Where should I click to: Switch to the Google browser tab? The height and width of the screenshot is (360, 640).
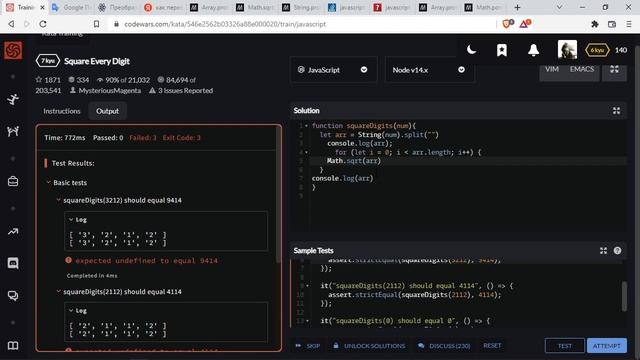point(71,7)
